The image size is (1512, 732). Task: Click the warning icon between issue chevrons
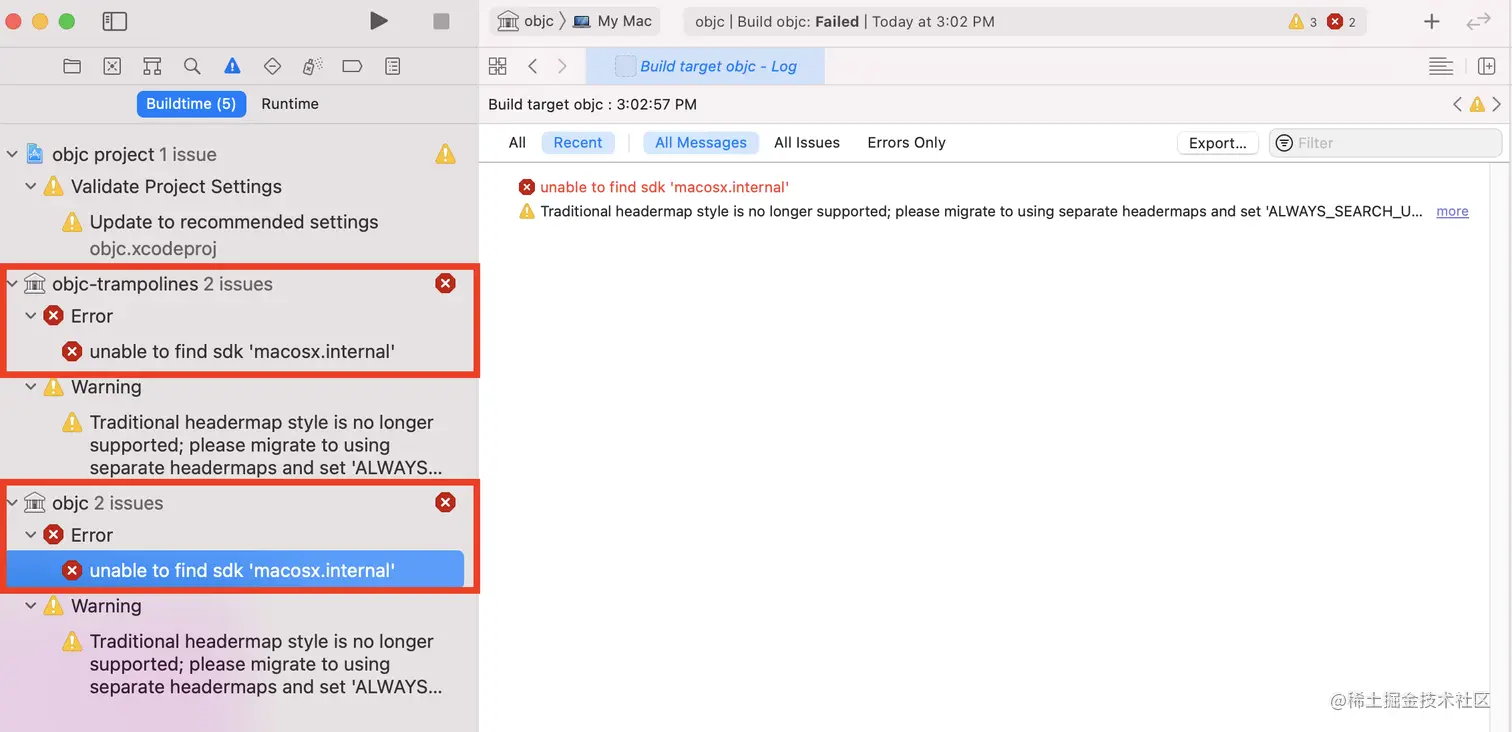point(1477,104)
